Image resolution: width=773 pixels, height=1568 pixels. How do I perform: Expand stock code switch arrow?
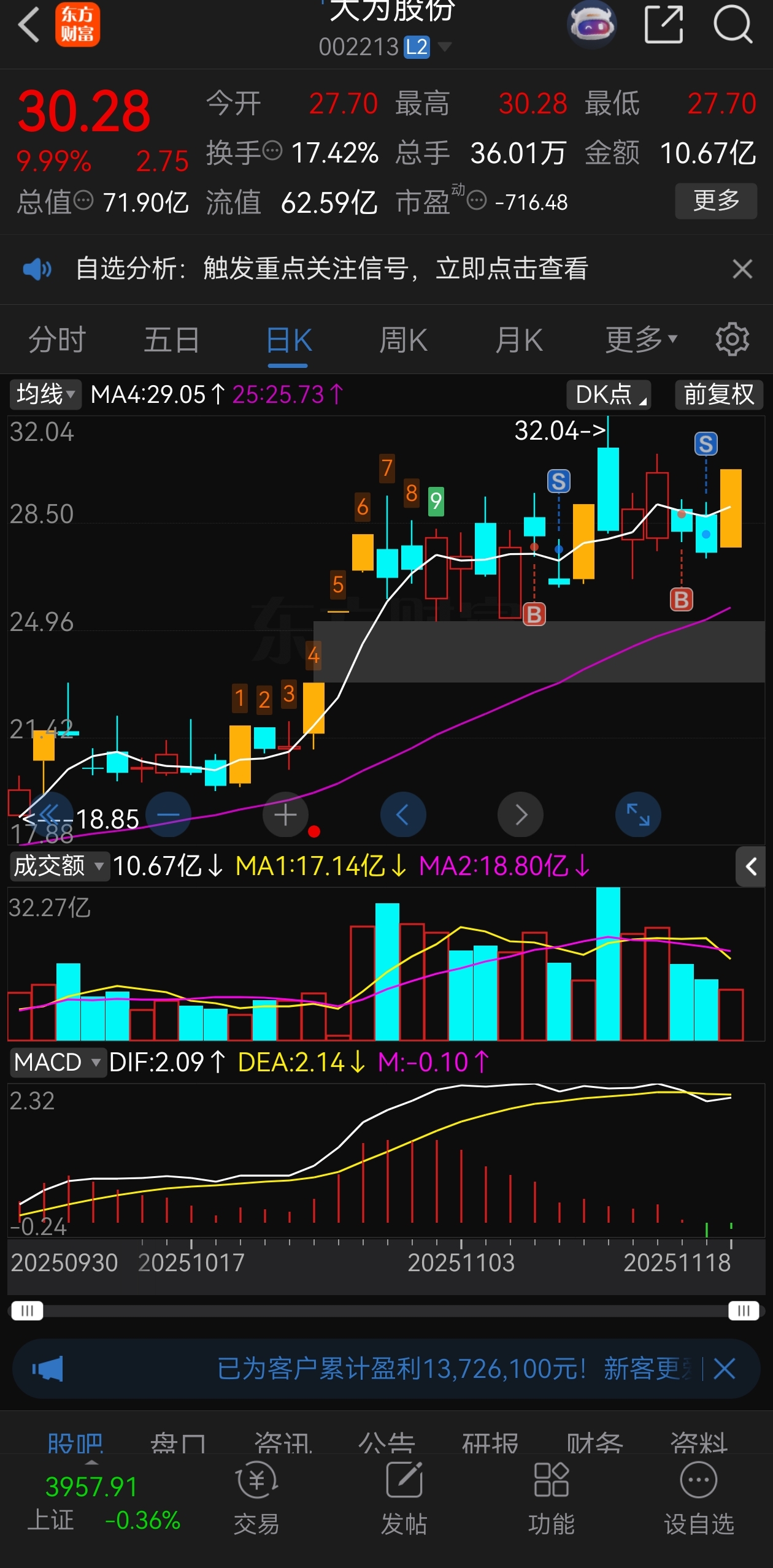coord(444,47)
